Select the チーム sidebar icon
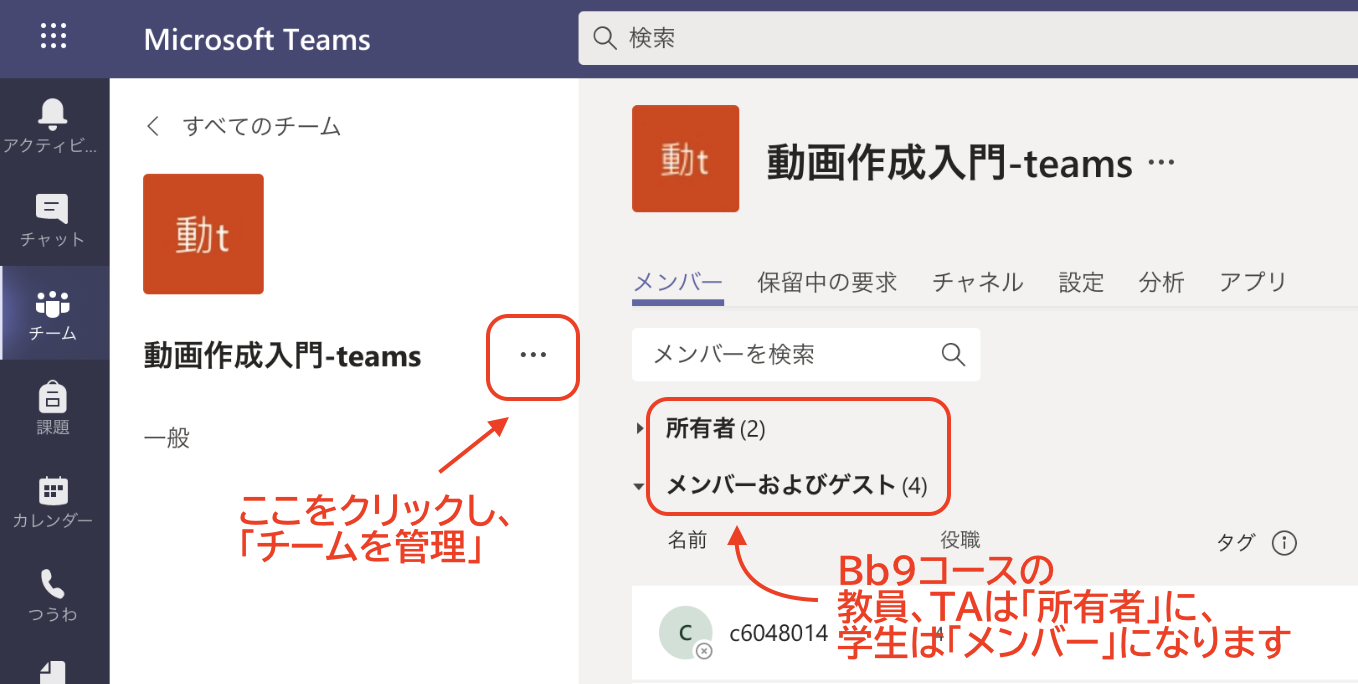This screenshot has width=1358, height=684. coord(52,304)
